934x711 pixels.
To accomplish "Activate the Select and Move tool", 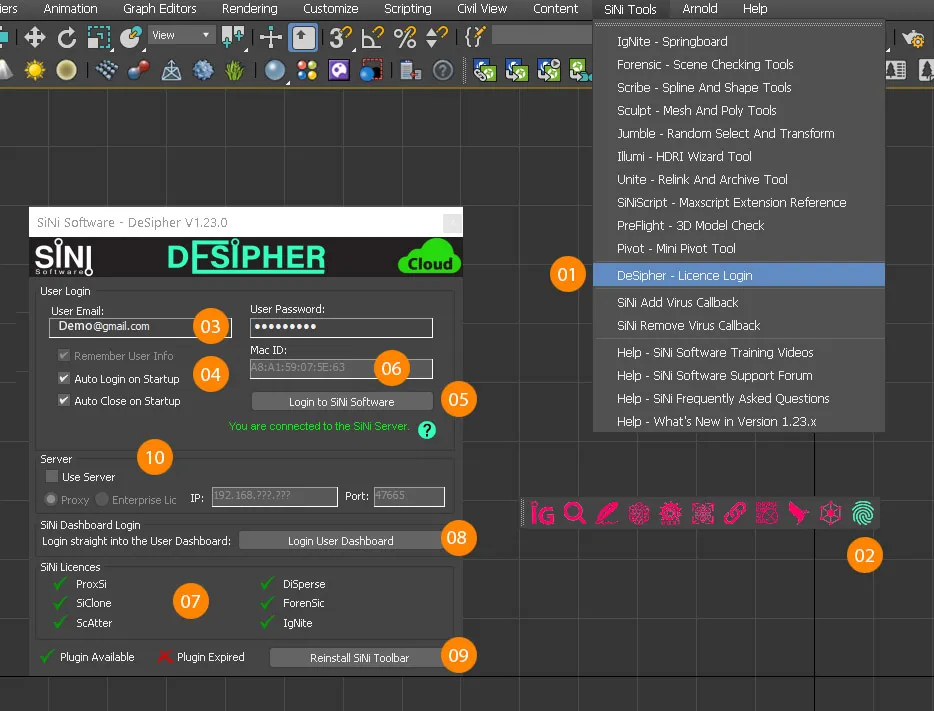I will click(35, 38).
